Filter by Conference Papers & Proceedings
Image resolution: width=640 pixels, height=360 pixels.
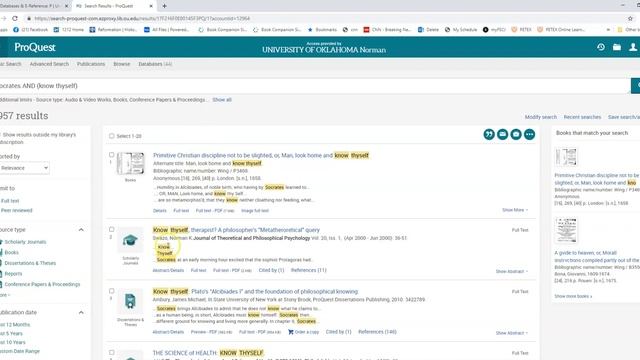point(42,284)
